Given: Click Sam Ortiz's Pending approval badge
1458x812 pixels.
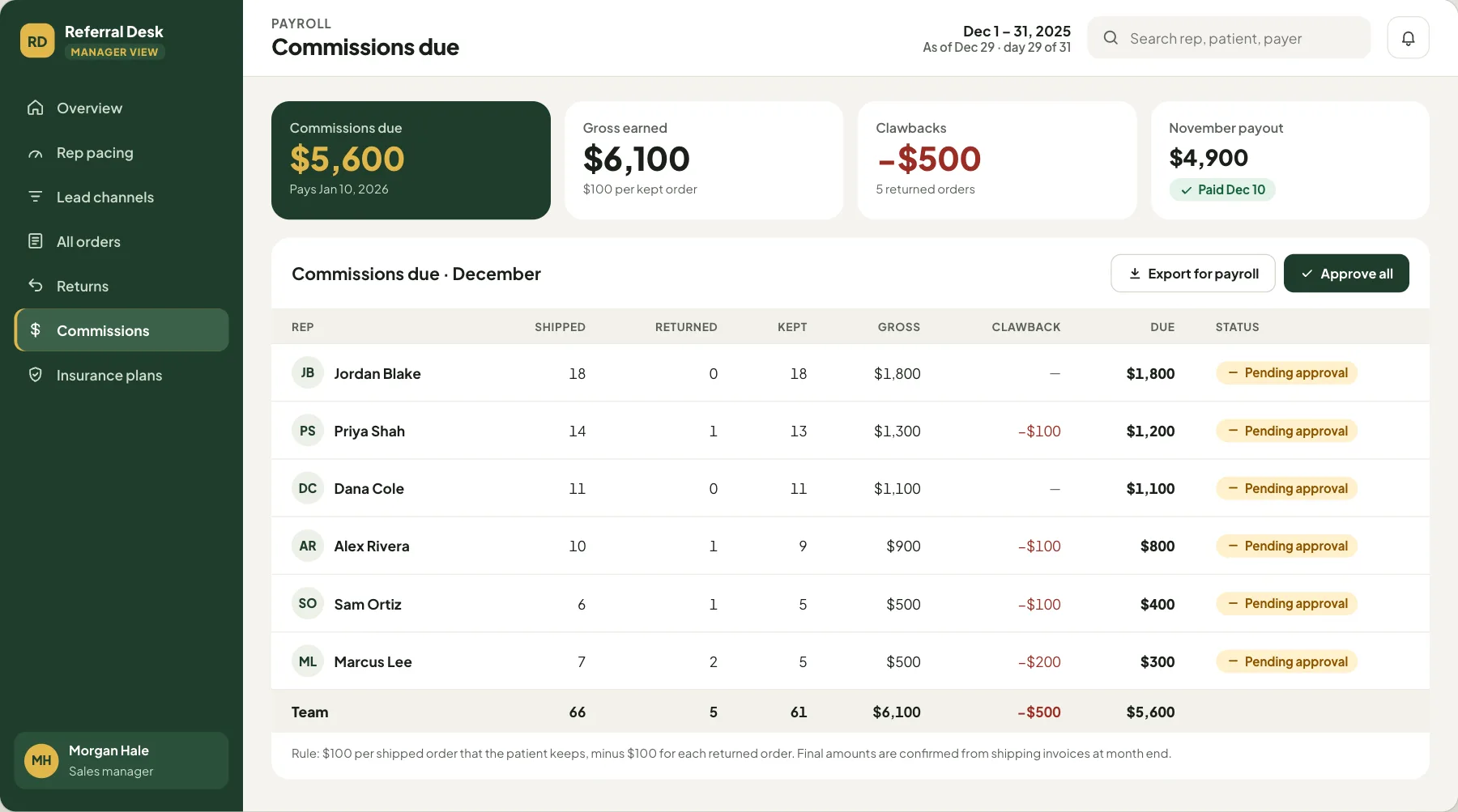Looking at the screenshot, I should [1286, 603].
